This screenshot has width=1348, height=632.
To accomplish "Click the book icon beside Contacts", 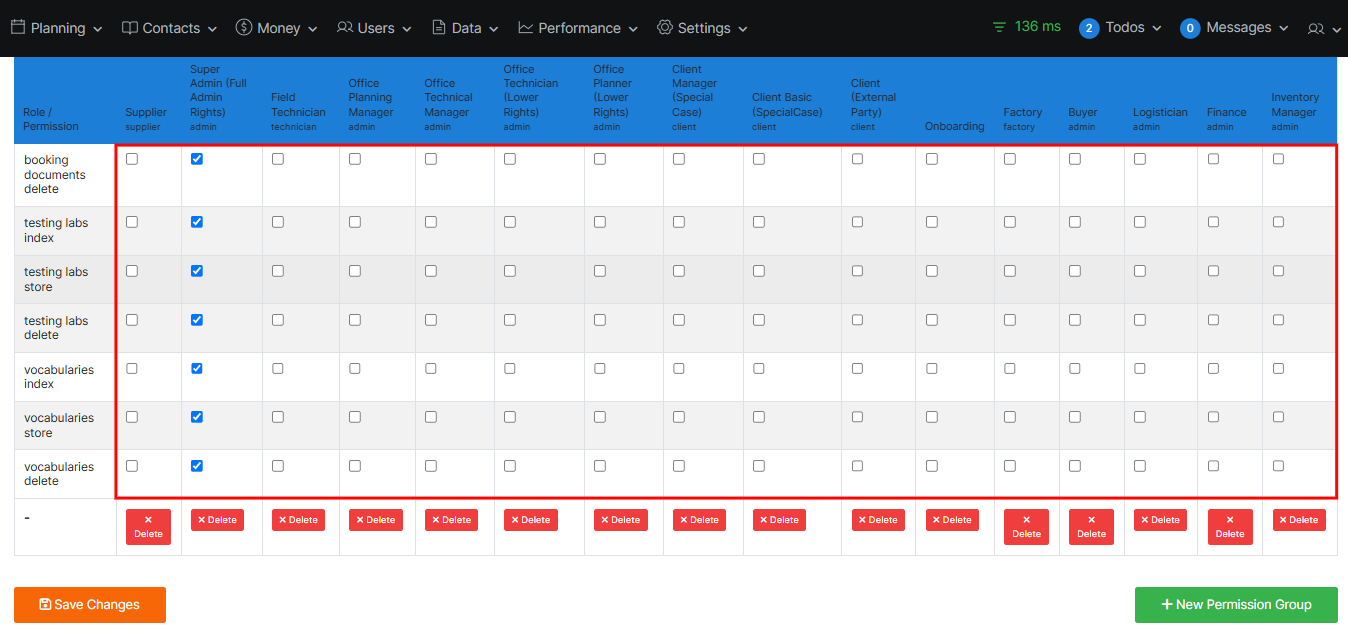I will tap(130, 28).
